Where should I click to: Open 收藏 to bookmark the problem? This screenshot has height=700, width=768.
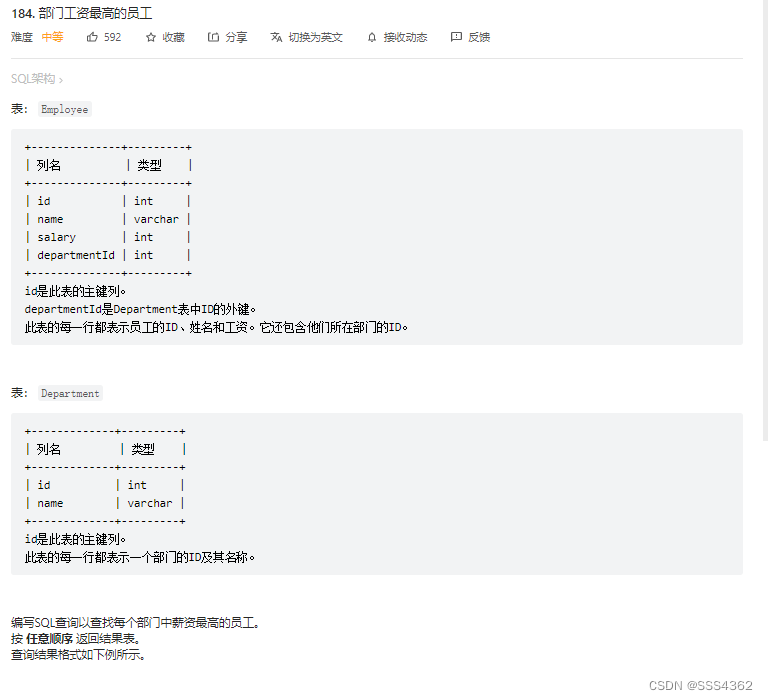tap(173, 37)
